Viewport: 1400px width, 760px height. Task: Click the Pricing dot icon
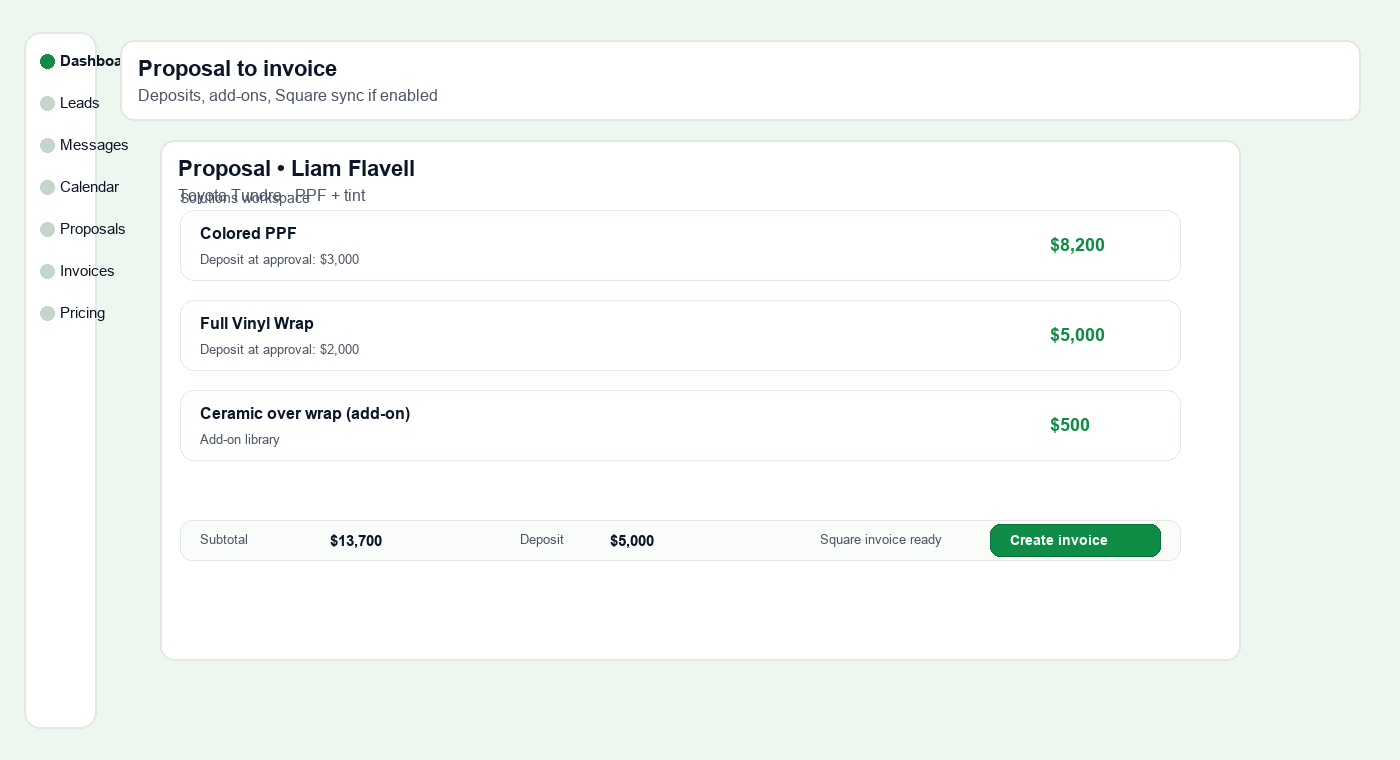[48, 313]
